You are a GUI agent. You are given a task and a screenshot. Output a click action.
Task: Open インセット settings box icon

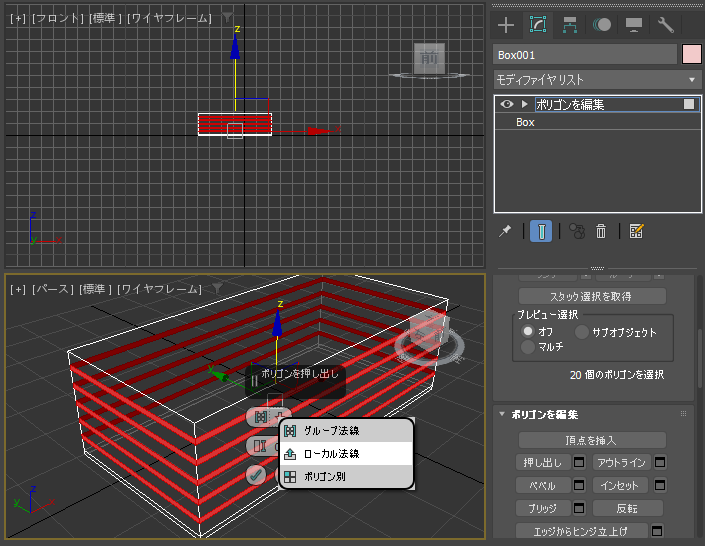660,485
